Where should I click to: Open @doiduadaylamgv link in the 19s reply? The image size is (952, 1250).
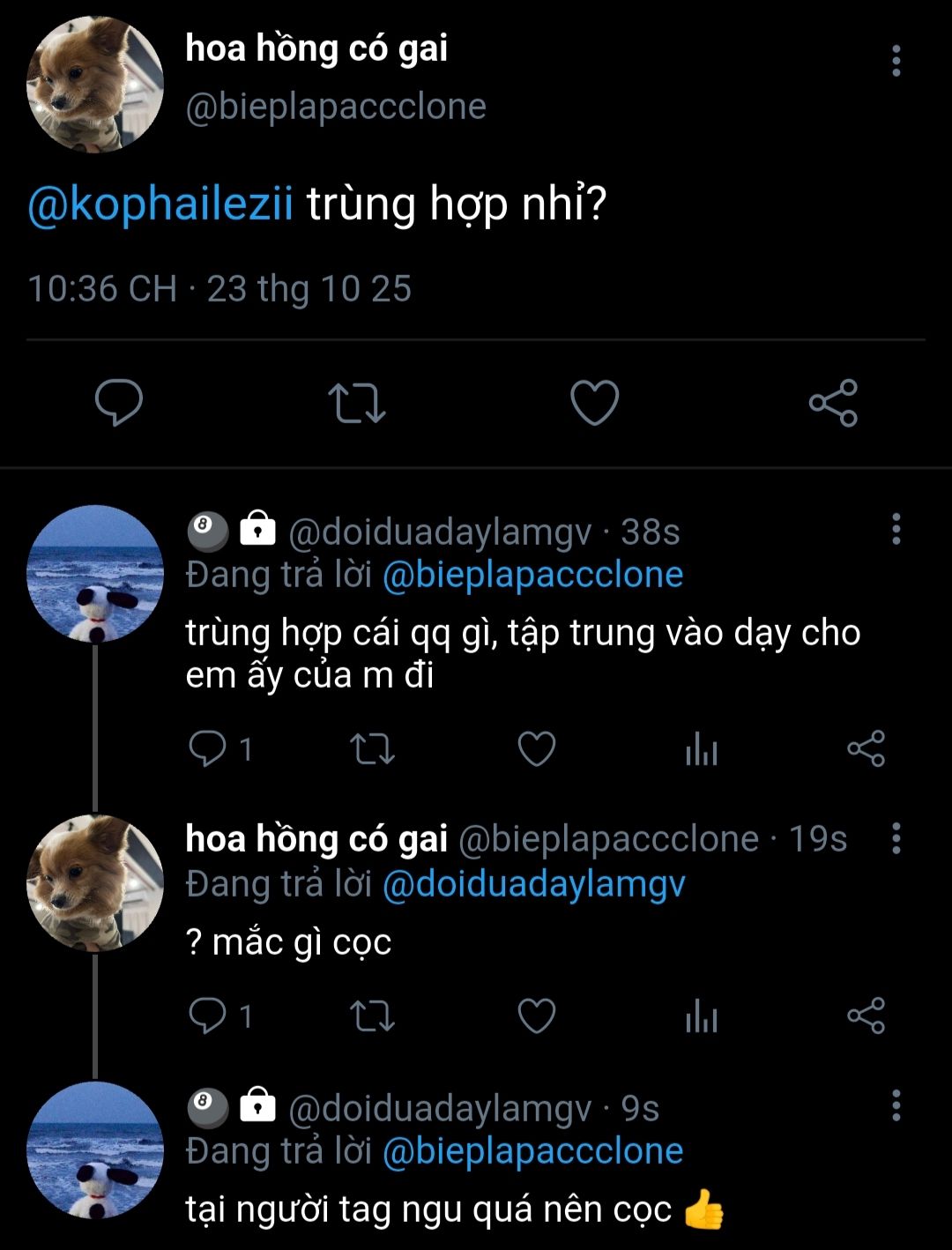(533, 884)
